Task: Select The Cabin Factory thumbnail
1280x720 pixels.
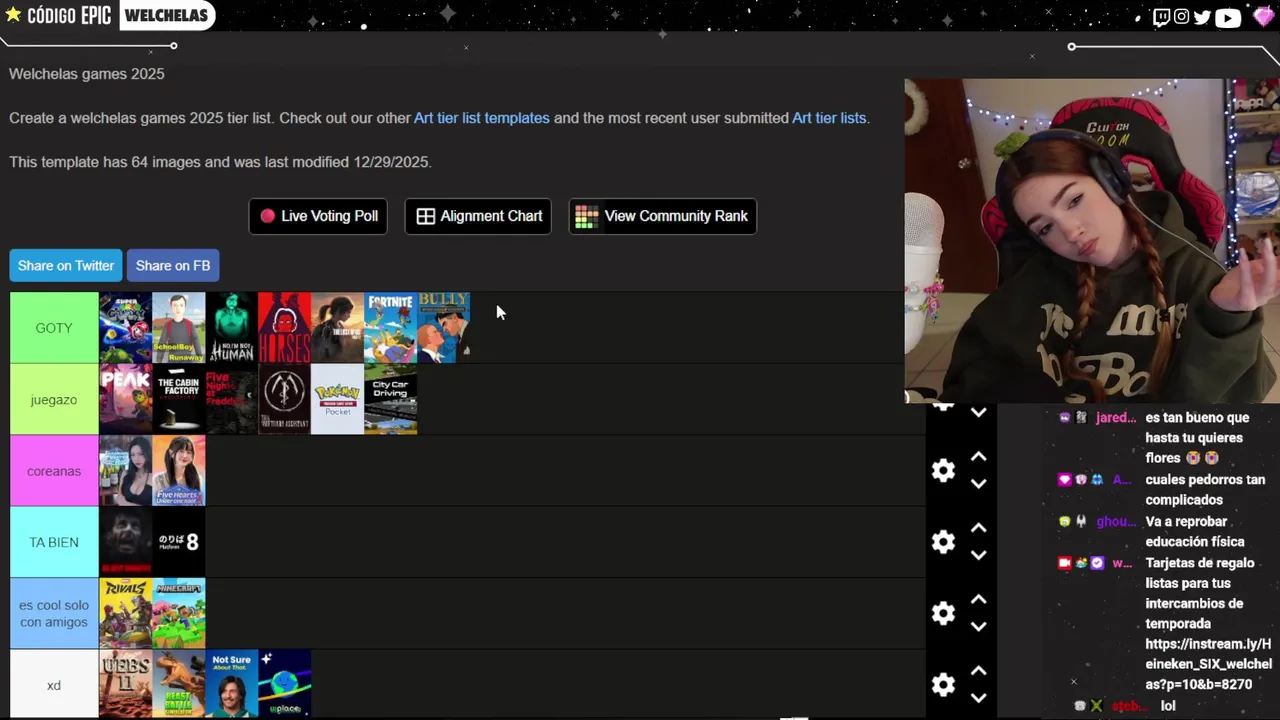Action: (178, 399)
